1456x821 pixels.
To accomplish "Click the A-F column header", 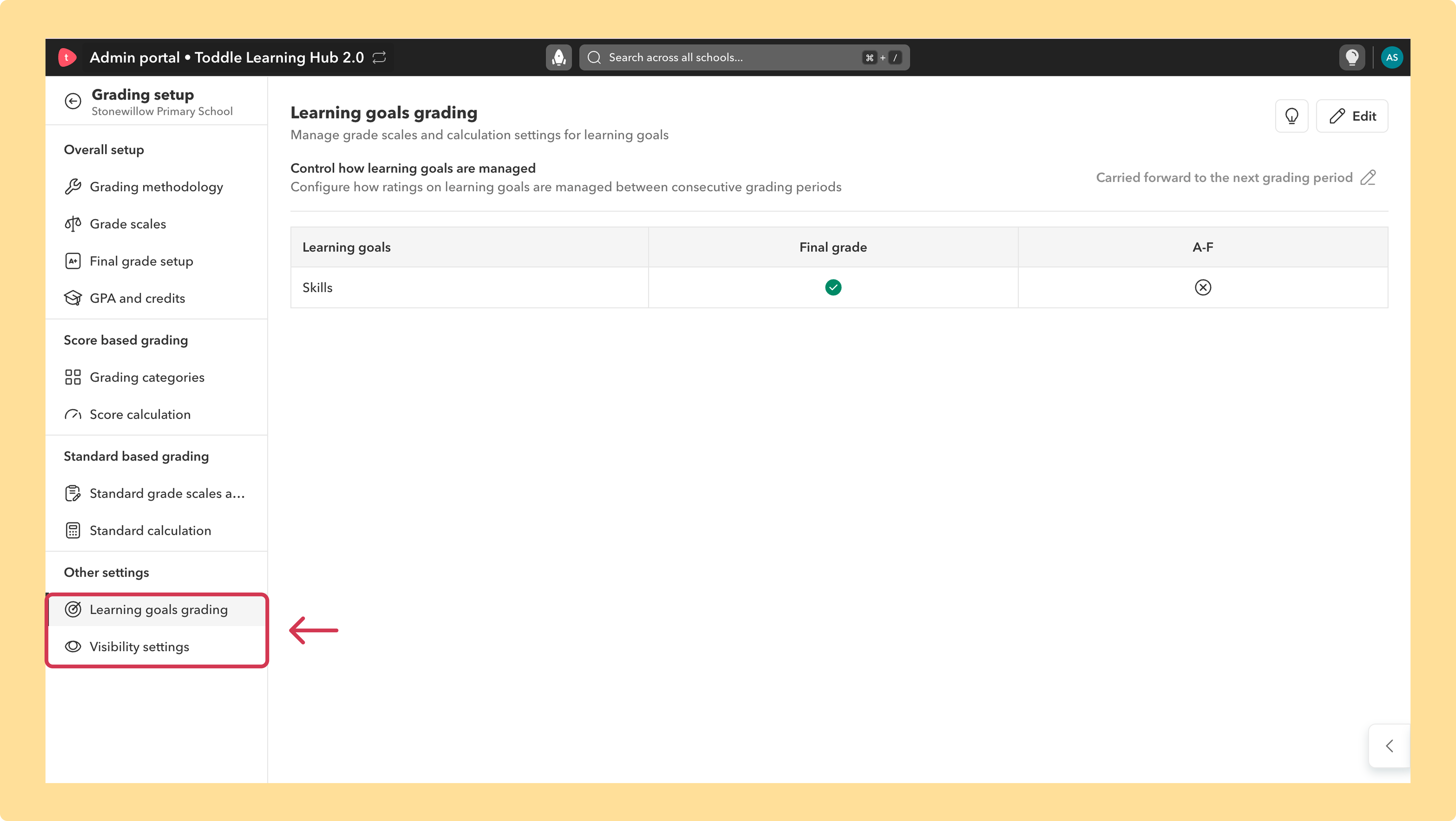I will (x=1203, y=247).
